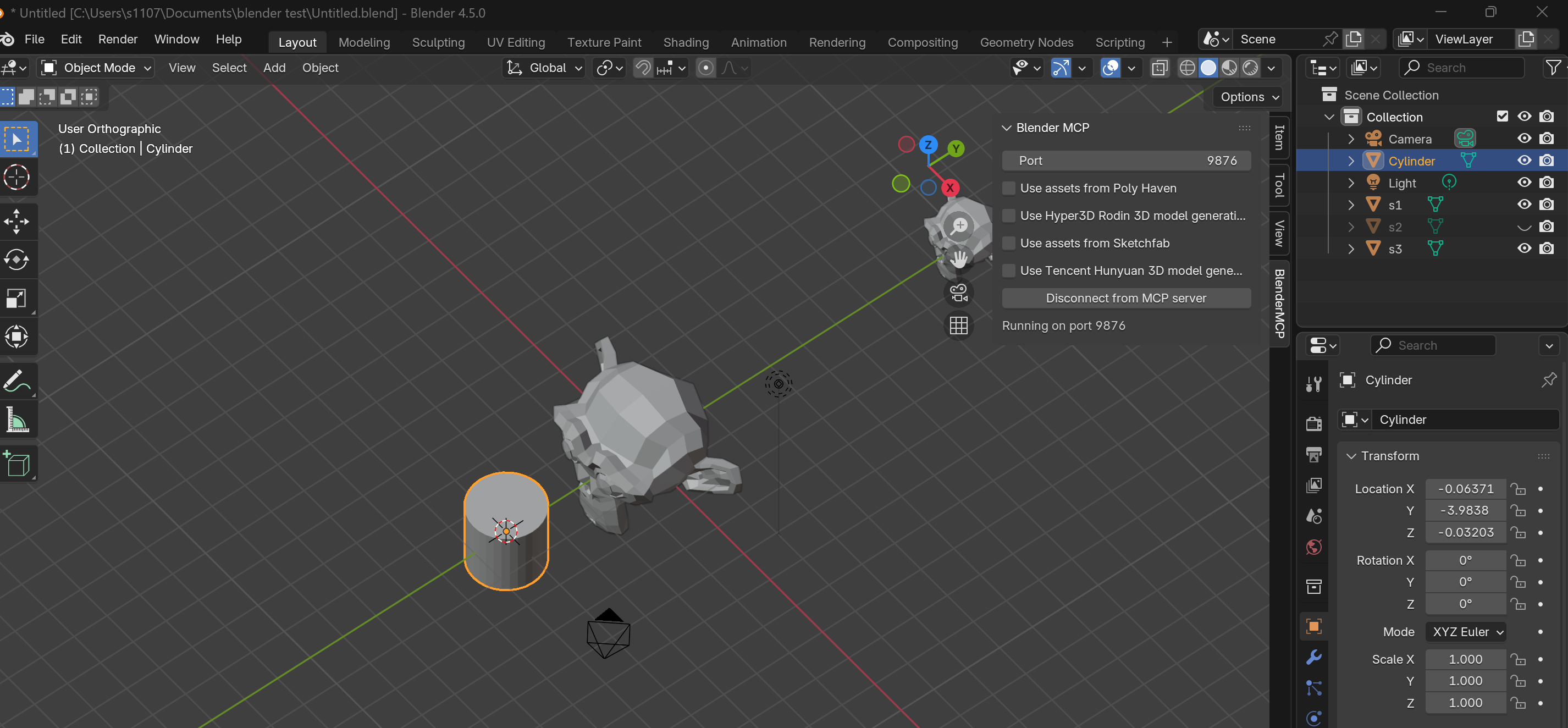Expand the Cylinder tree item
Screen dimensions: 1568x728
pyautogui.click(x=1351, y=161)
